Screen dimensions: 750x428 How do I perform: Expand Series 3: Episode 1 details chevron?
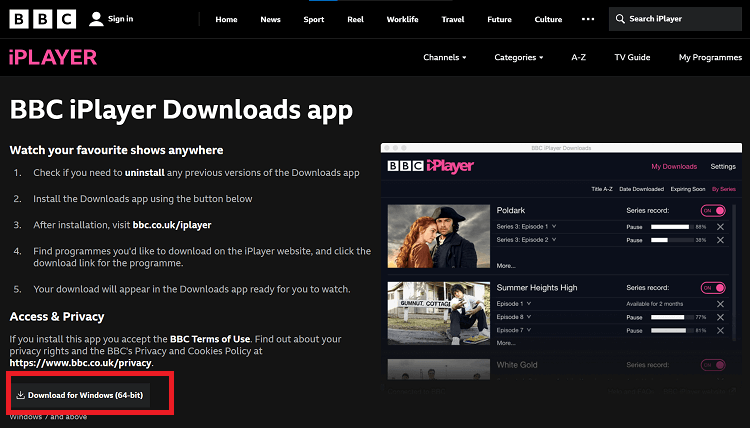[554, 226]
